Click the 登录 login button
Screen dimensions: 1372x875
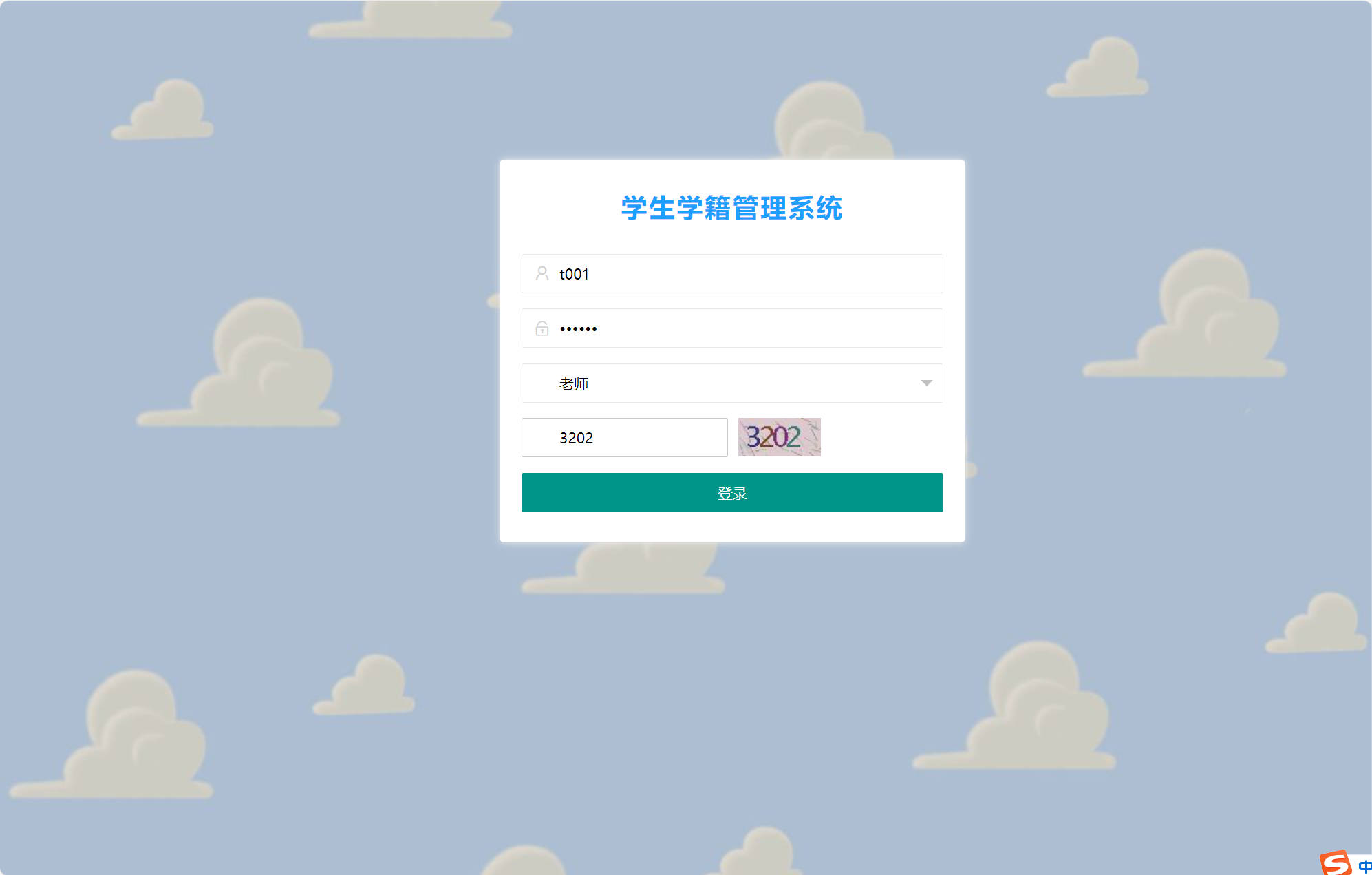(731, 492)
